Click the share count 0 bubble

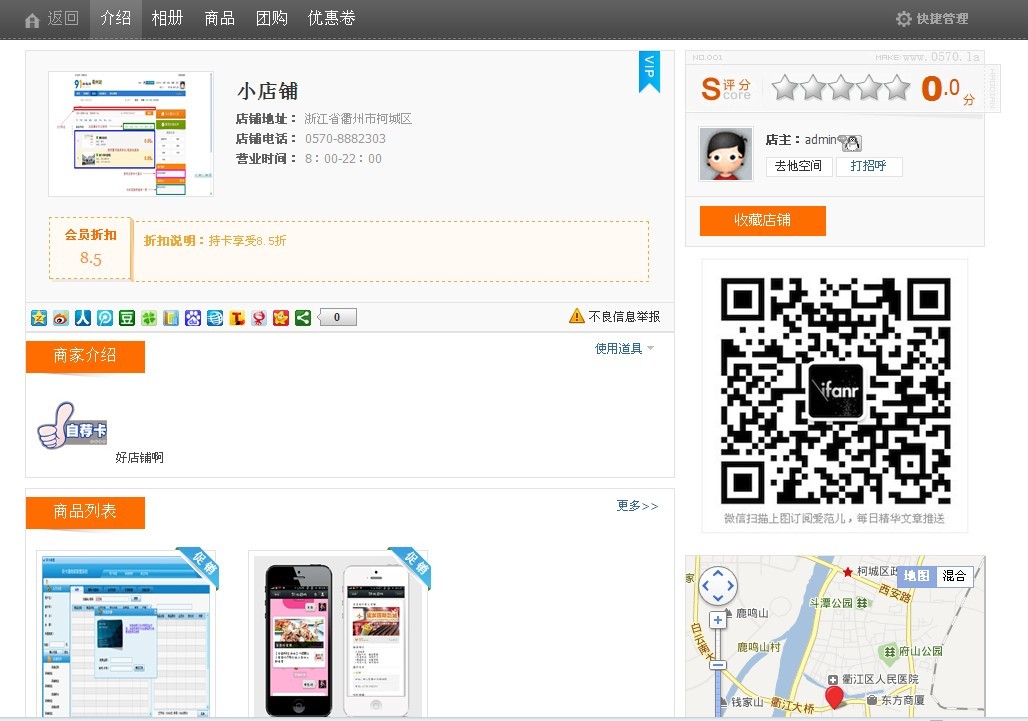[338, 317]
